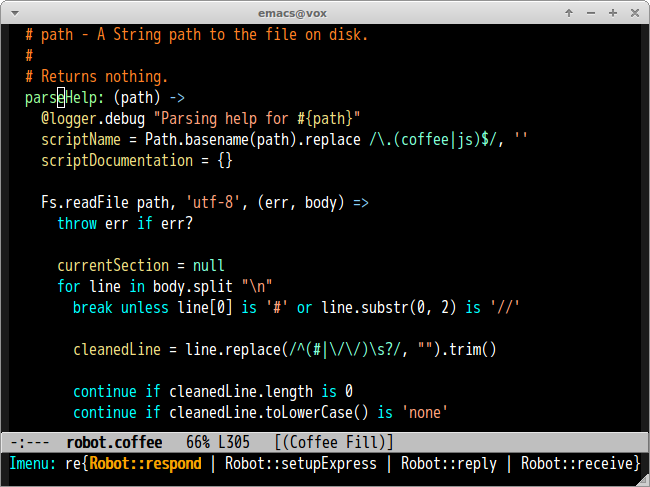The height and width of the screenshot is (487, 650).
Task: Click the Imenu: minibuffer prompt
Action: click(x=32, y=463)
